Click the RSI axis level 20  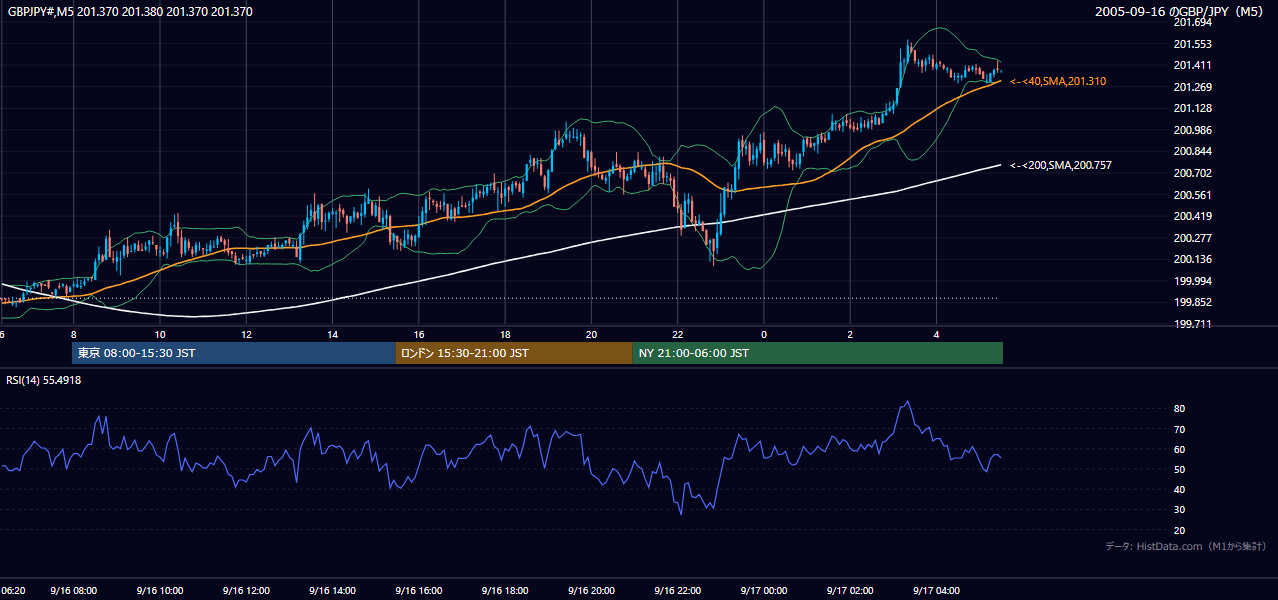[x=1180, y=531]
